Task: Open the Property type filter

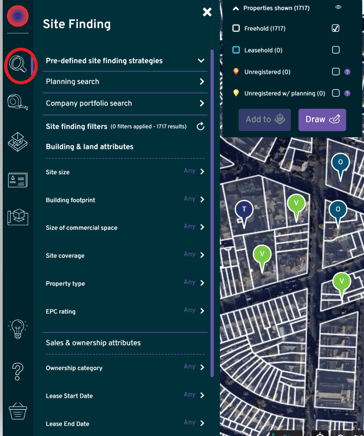Action: click(125, 283)
